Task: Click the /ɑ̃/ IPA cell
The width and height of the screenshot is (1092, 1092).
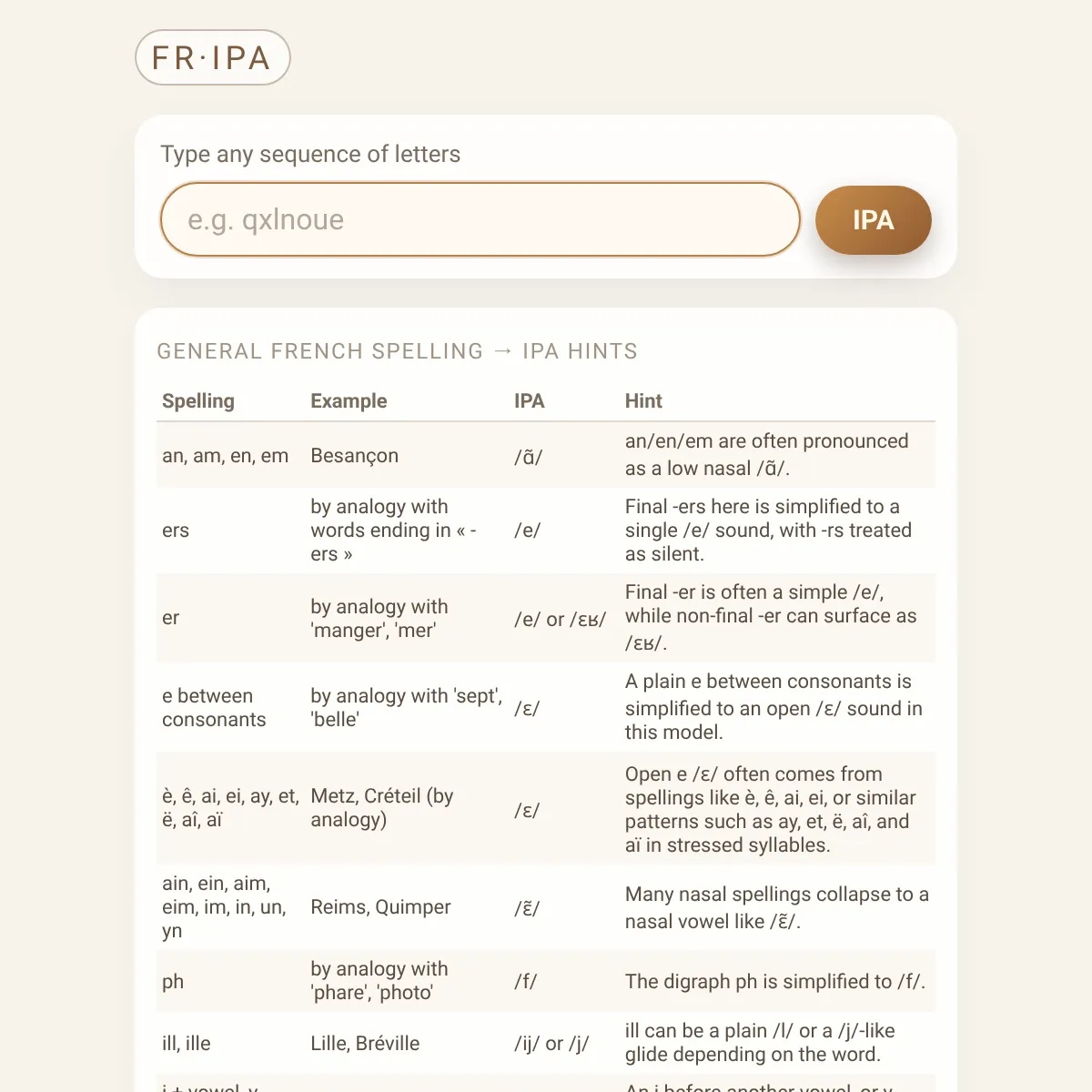Action: click(528, 457)
